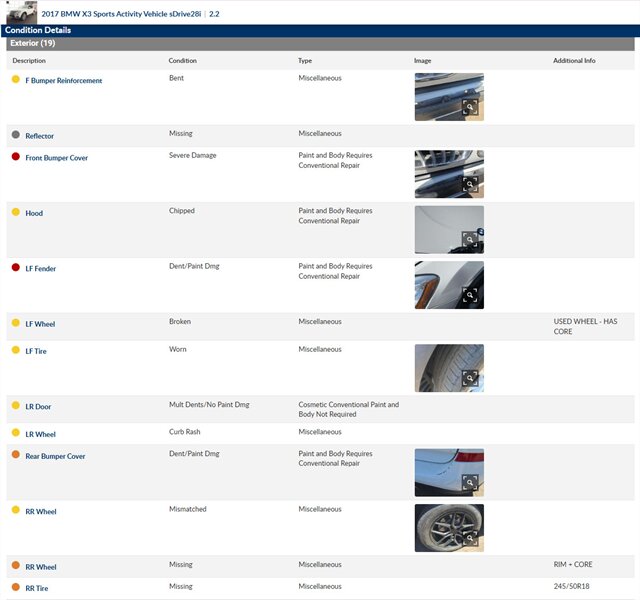Viewport: 640px width, 600px height.
Task: Expand the LF Fender damage photo
Action: click(470, 295)
